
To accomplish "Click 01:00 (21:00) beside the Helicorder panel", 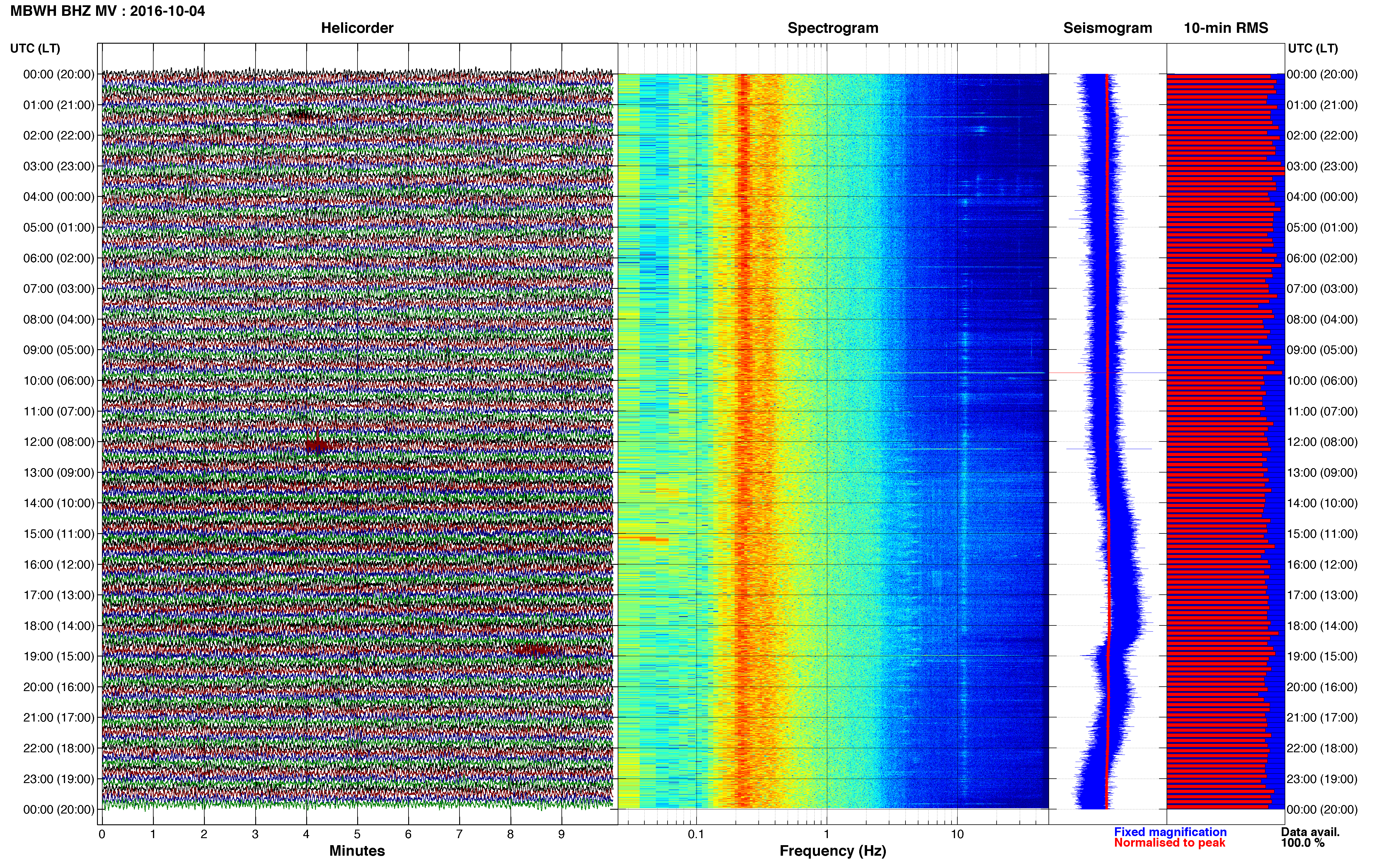I will click(x=59, y=105).
